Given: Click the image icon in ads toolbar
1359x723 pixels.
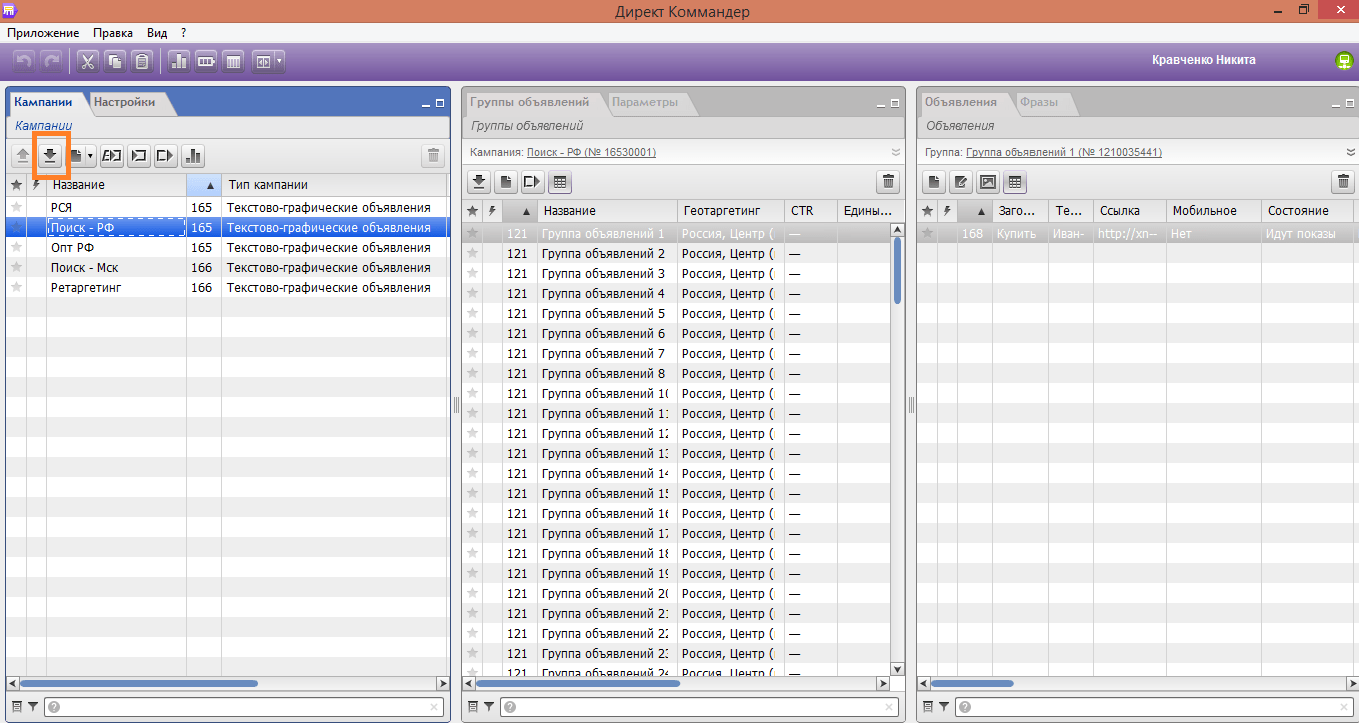Looking at the screenshot, I should 988,182.
